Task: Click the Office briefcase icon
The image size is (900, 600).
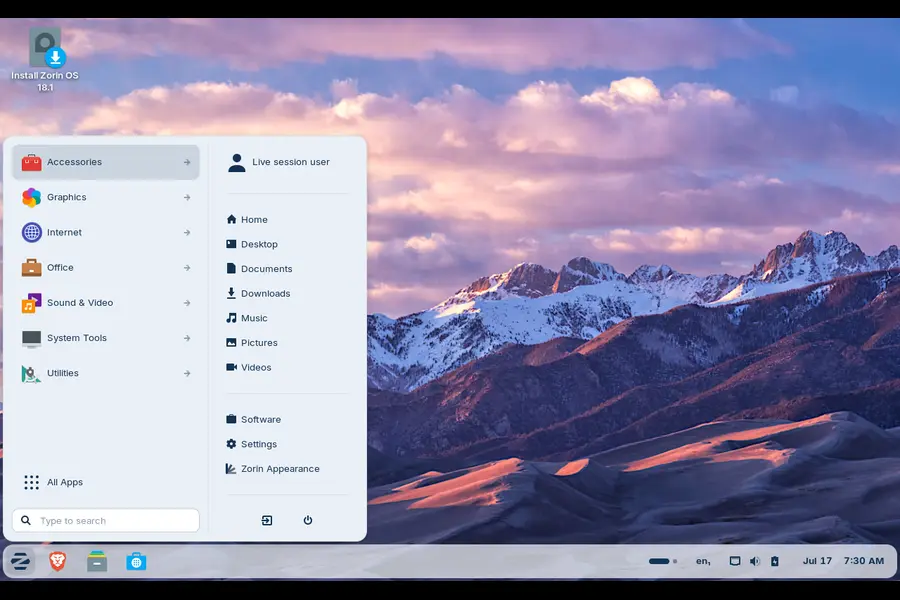Action: [x=32, y=268]
